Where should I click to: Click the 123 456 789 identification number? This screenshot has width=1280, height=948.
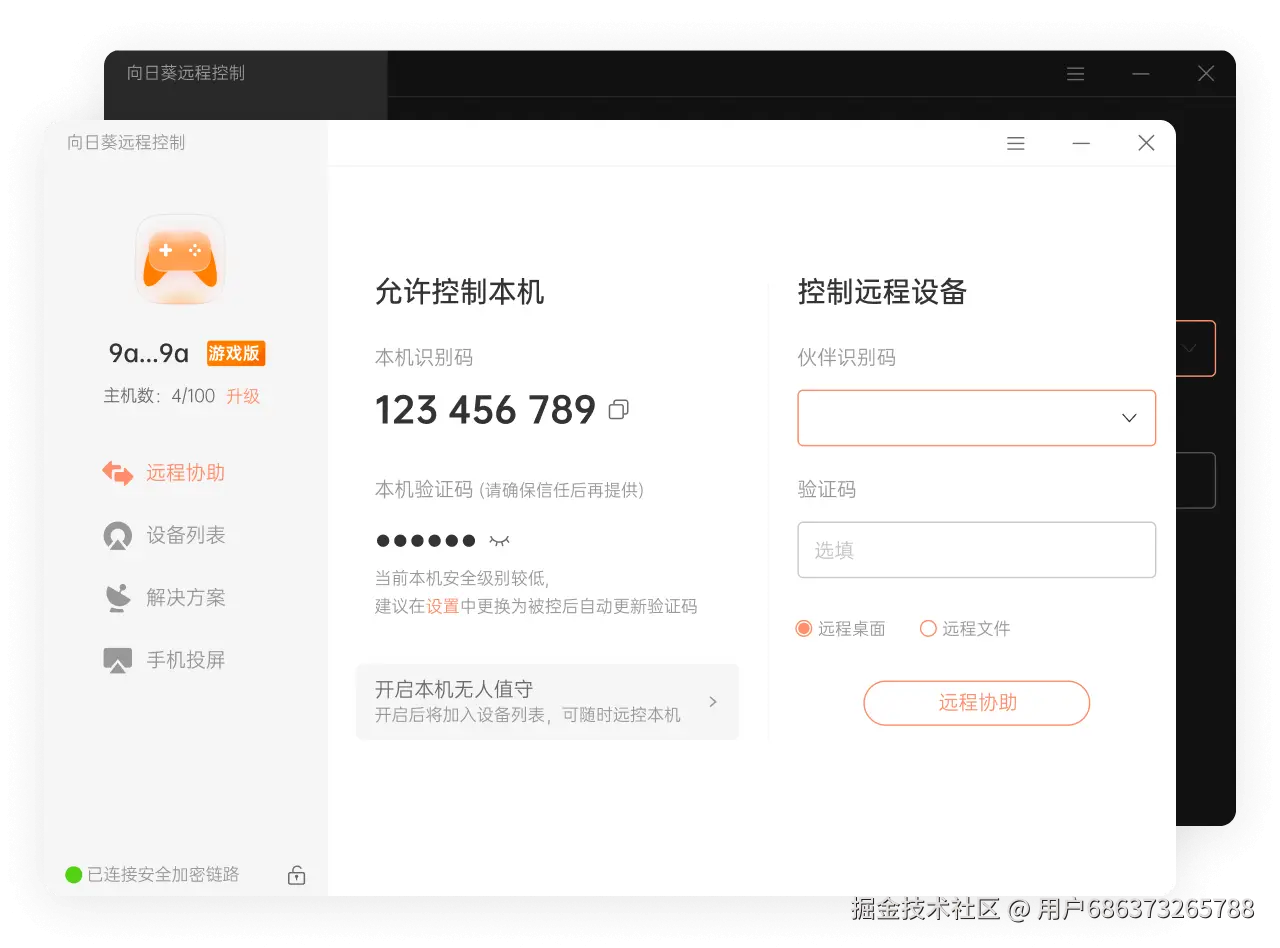486,410
